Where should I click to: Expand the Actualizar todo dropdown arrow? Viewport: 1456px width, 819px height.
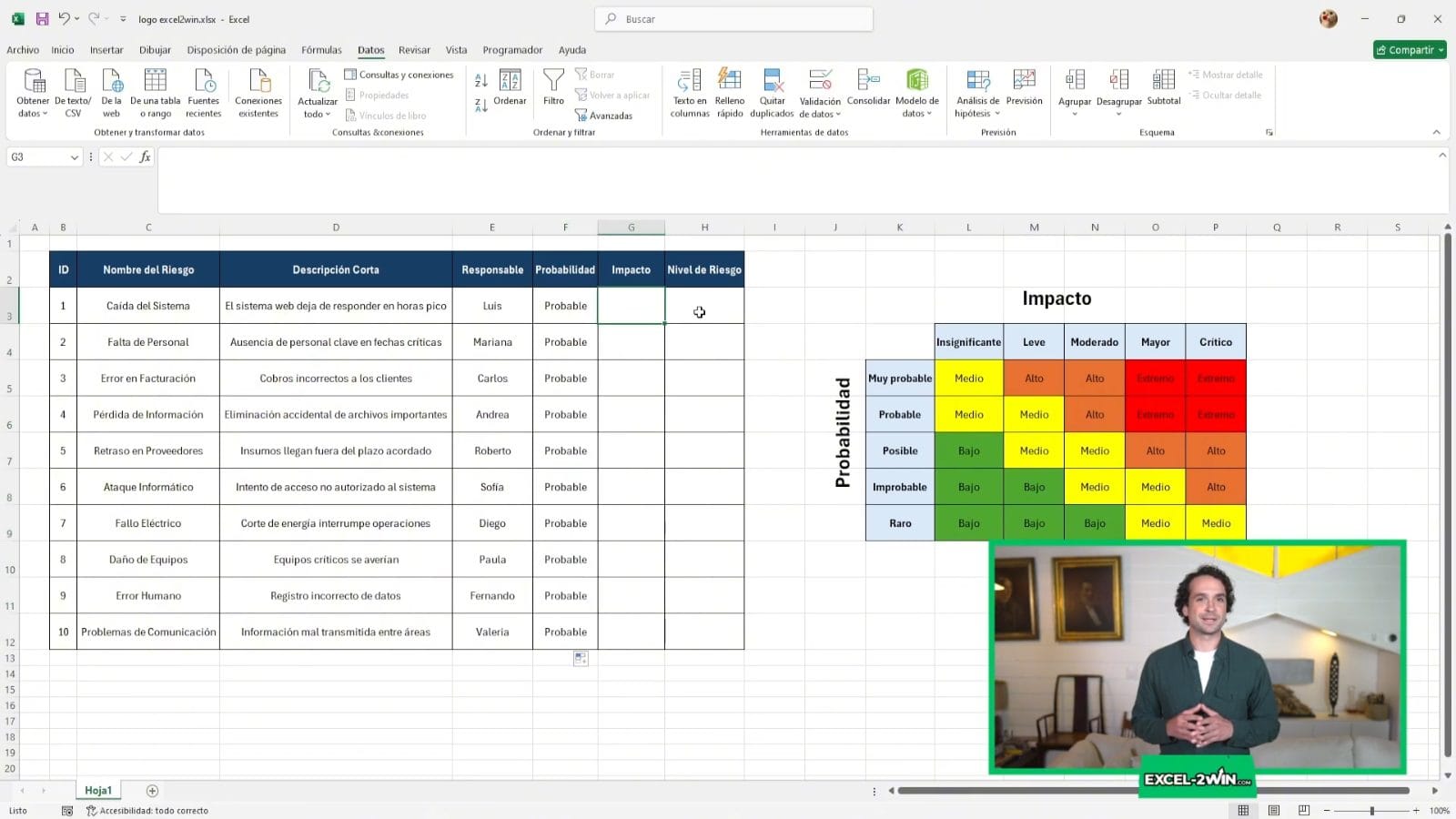(329, 114)
